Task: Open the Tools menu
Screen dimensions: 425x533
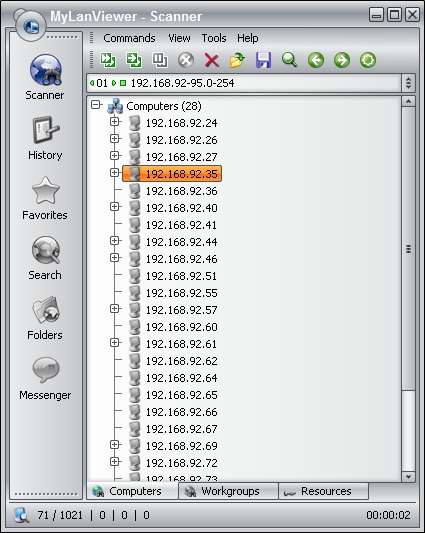Action: [x=214, y=38]
